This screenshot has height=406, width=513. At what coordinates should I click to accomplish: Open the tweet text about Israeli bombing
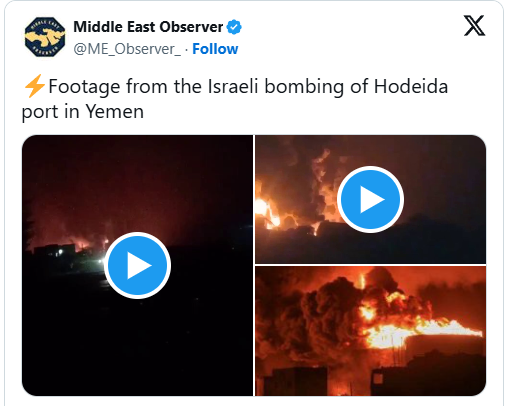pos(235,99)
